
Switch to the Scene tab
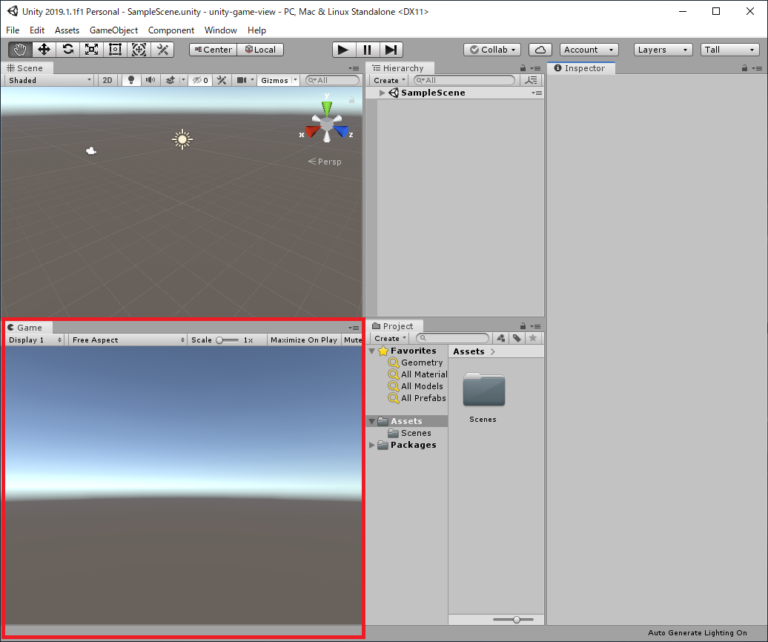[25, 68]
